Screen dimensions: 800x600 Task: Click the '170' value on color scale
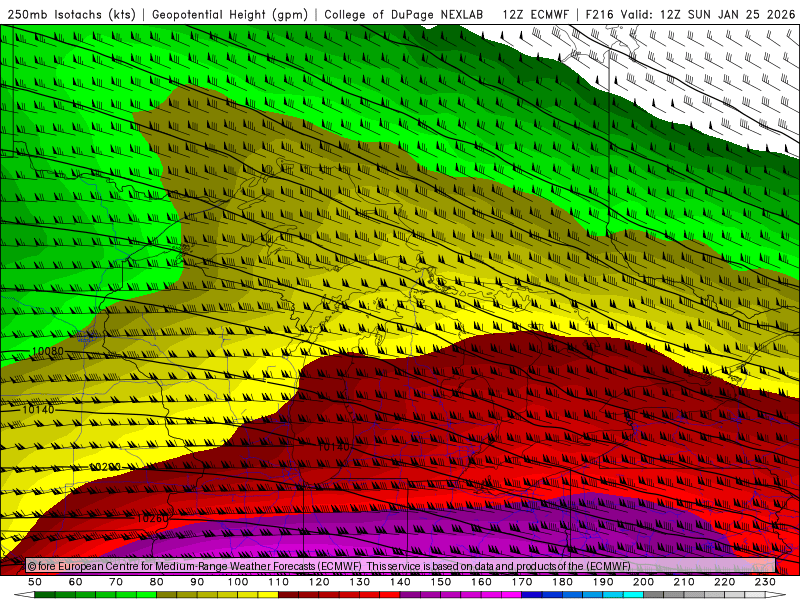pyautogui.click(x=521, y=582)
